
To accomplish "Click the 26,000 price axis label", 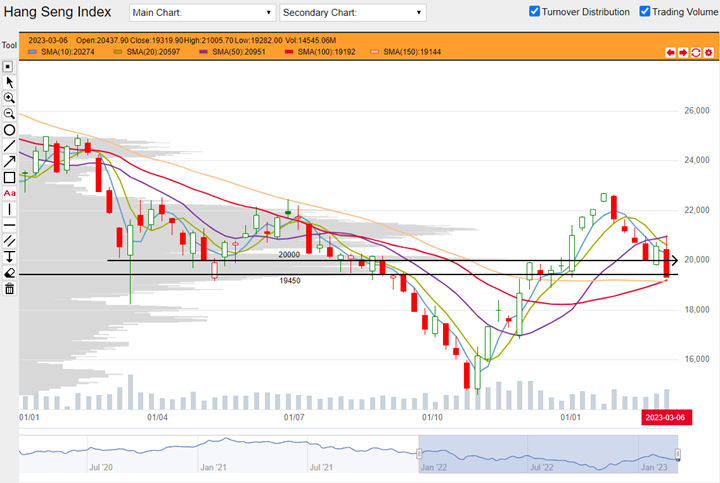I will pos(697,111).
